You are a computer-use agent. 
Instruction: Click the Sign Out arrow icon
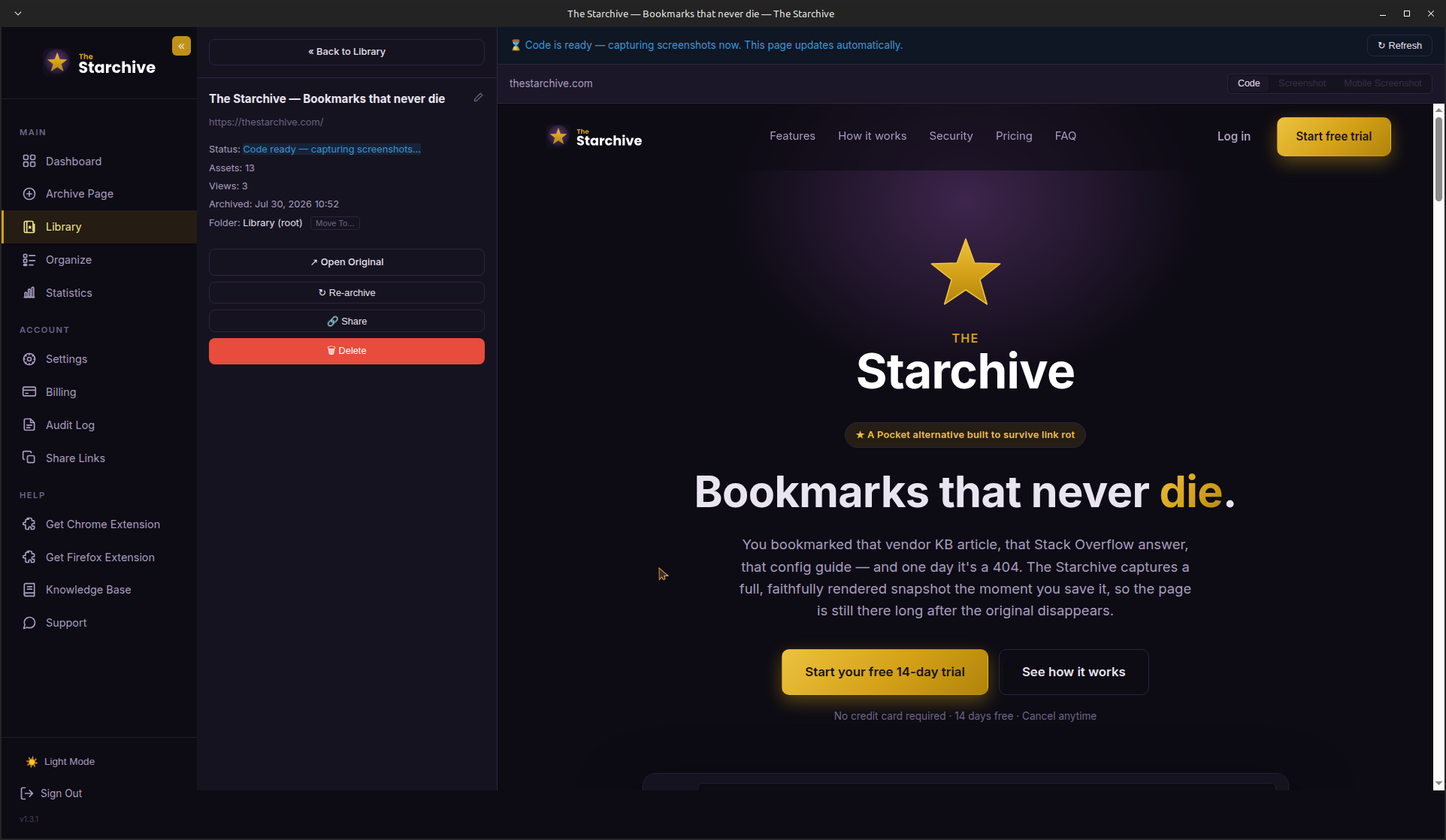point(27,793)
